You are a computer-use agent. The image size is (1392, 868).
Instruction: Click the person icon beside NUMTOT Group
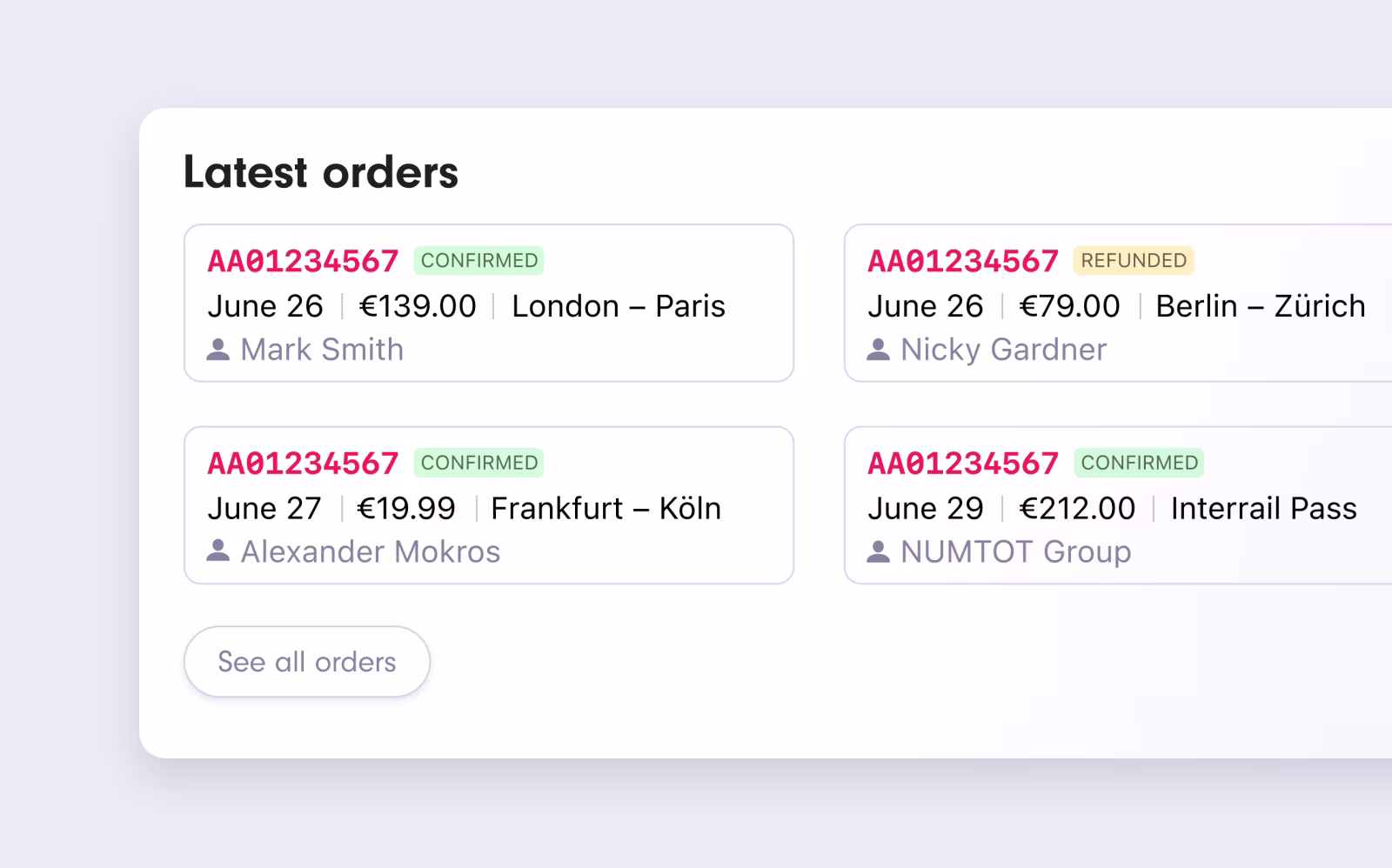coord(879,551)
